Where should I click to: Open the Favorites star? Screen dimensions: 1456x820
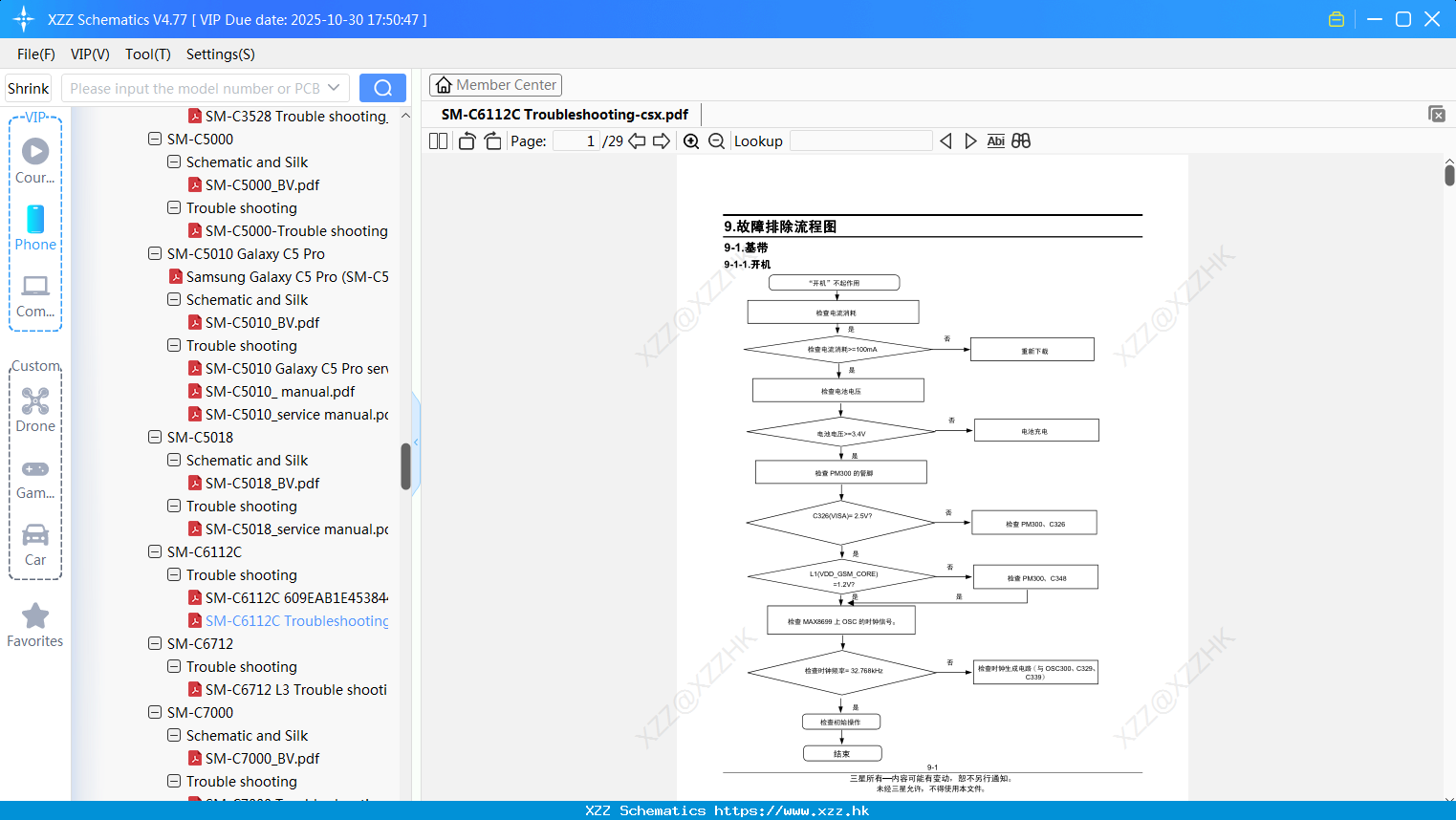tap(35, 625)
